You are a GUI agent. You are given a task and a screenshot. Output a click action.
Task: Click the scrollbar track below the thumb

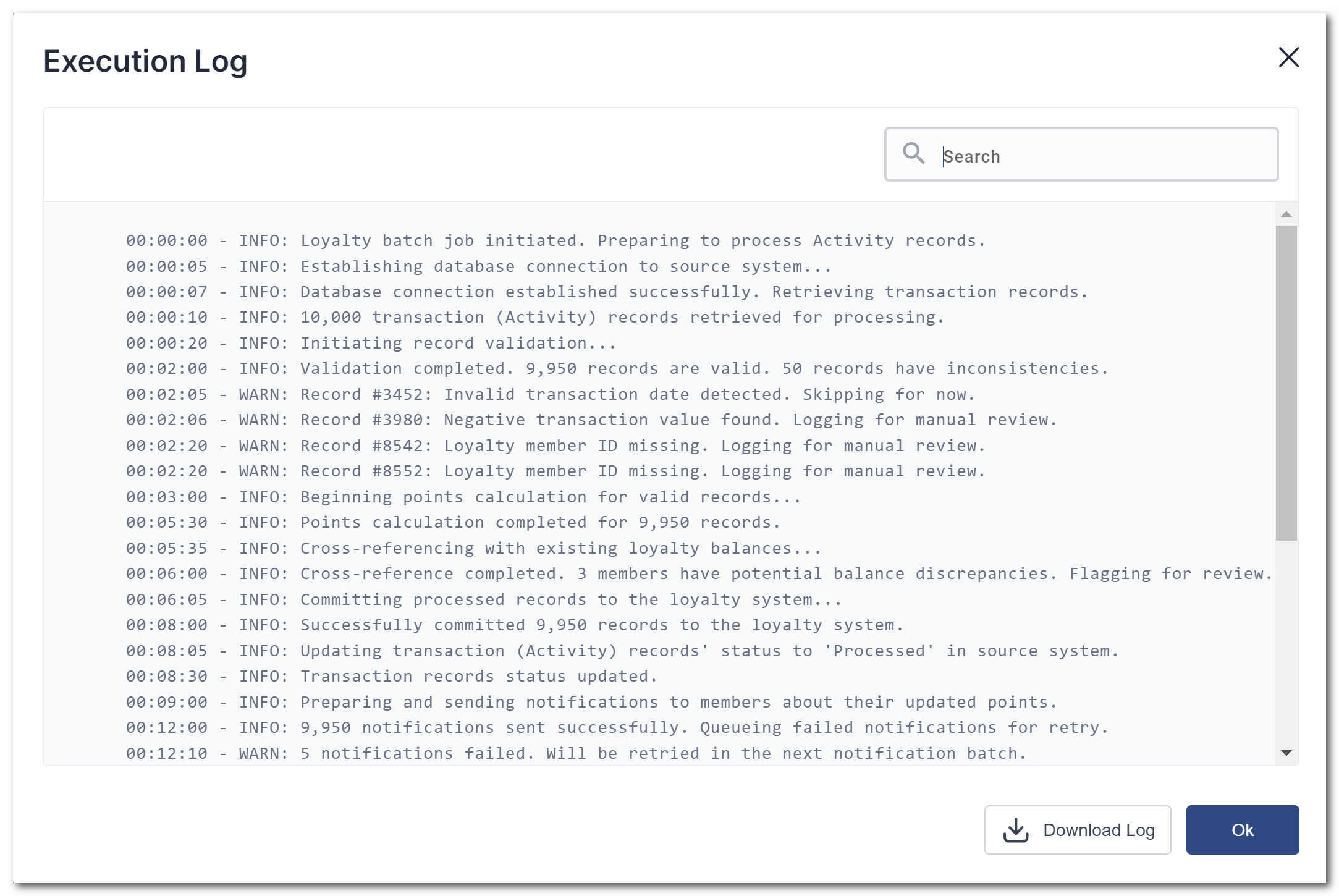pos(1286,643)
